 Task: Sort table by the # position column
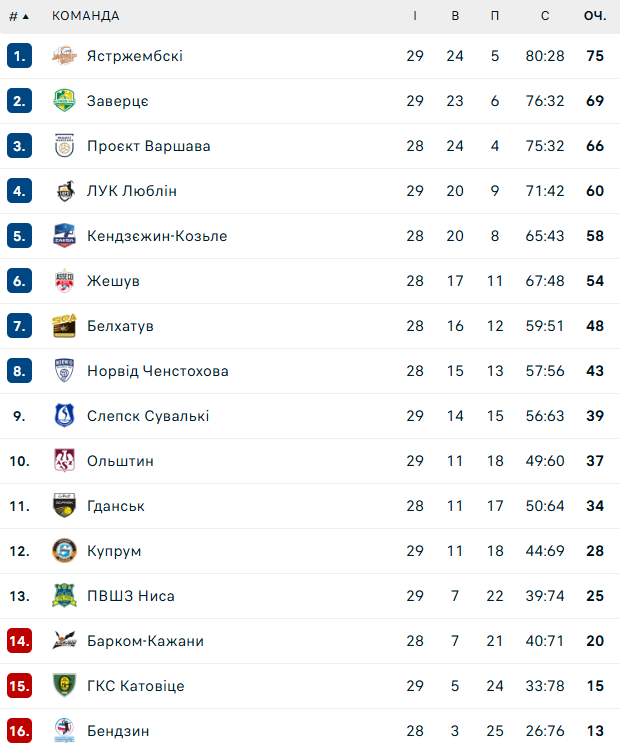(19, 16)
